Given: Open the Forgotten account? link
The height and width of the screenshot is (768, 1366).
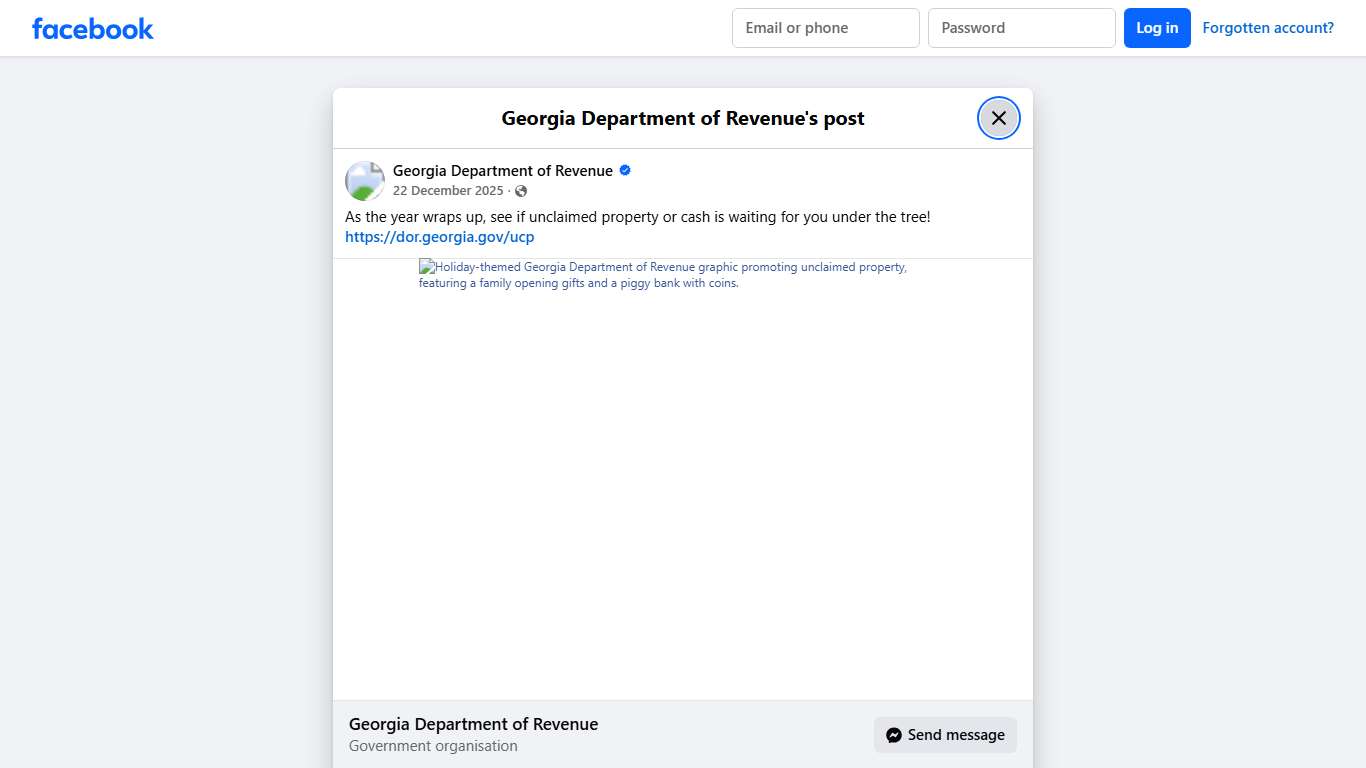Looking at the screenshot, I should click(x=1267, y=28).
